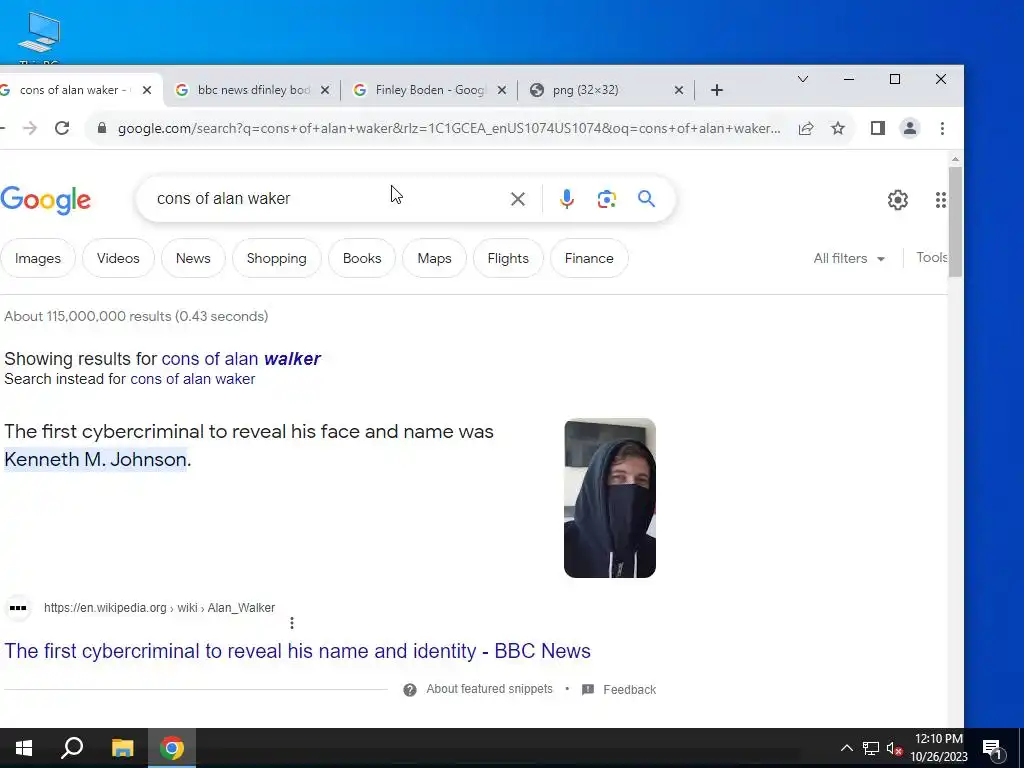
Task: Click the Wikipedia result favicon
Action: point(18,608)
